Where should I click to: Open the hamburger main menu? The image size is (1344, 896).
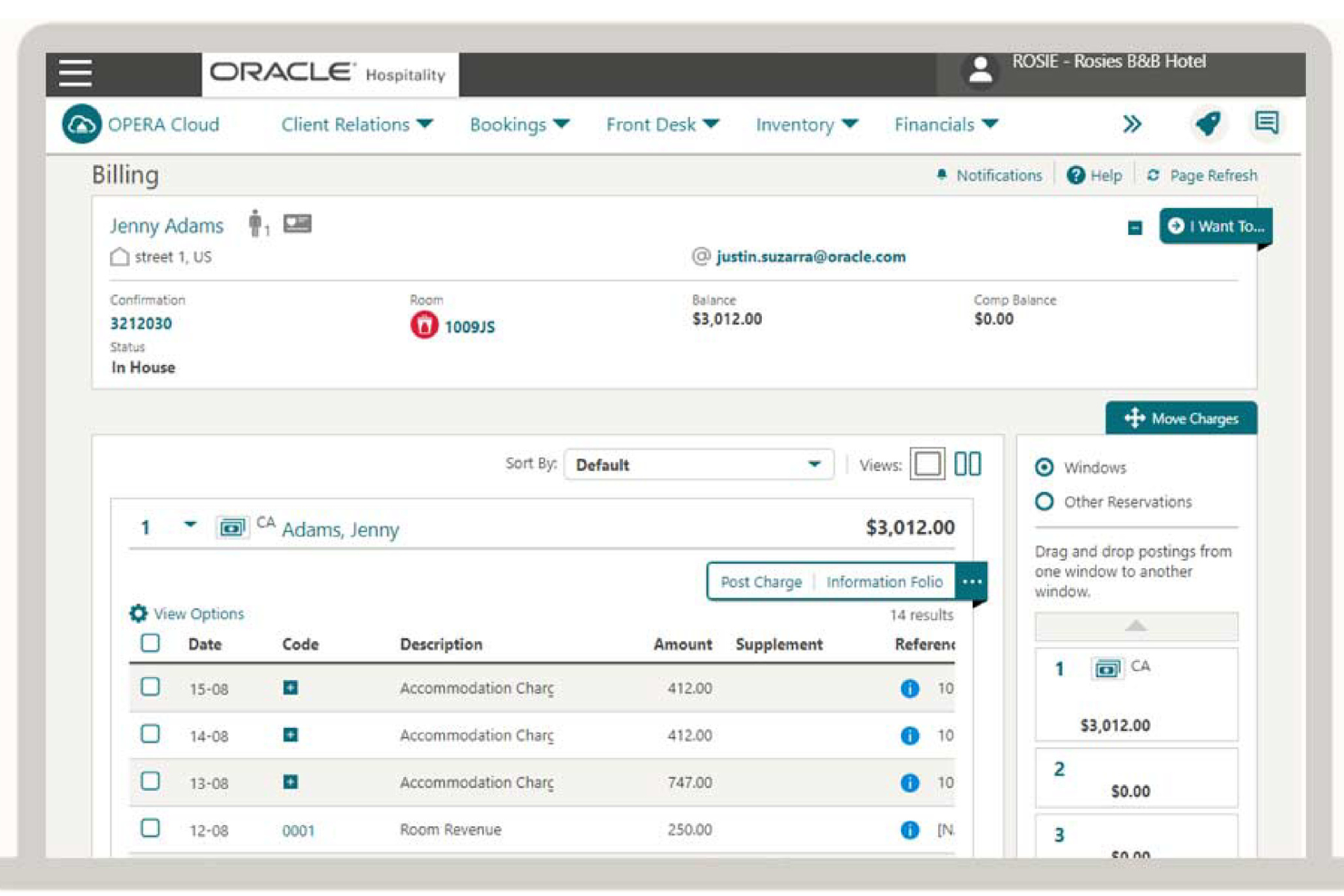pyautogui.click(x=75, y=73)
